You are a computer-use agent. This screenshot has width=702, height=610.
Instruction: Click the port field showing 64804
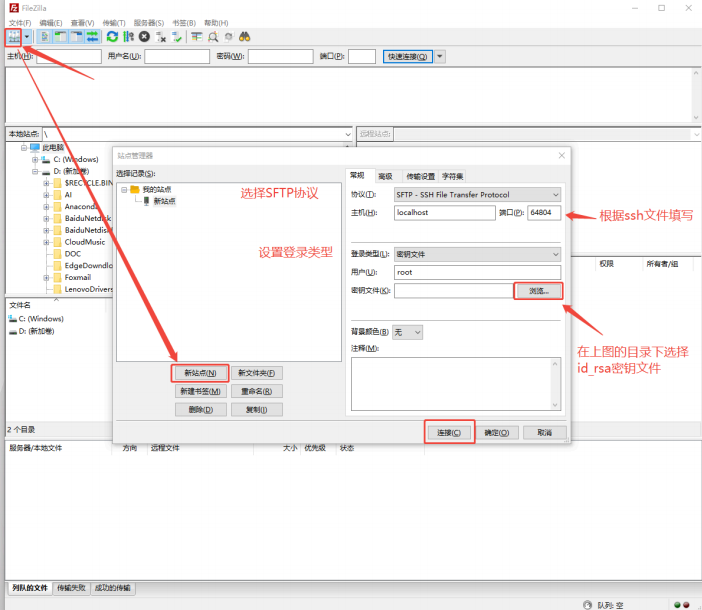(x=544, y=213)
